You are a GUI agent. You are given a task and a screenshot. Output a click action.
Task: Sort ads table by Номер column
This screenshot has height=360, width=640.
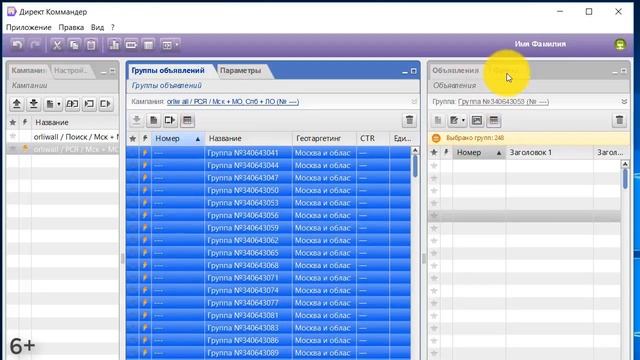click(479, 152)
